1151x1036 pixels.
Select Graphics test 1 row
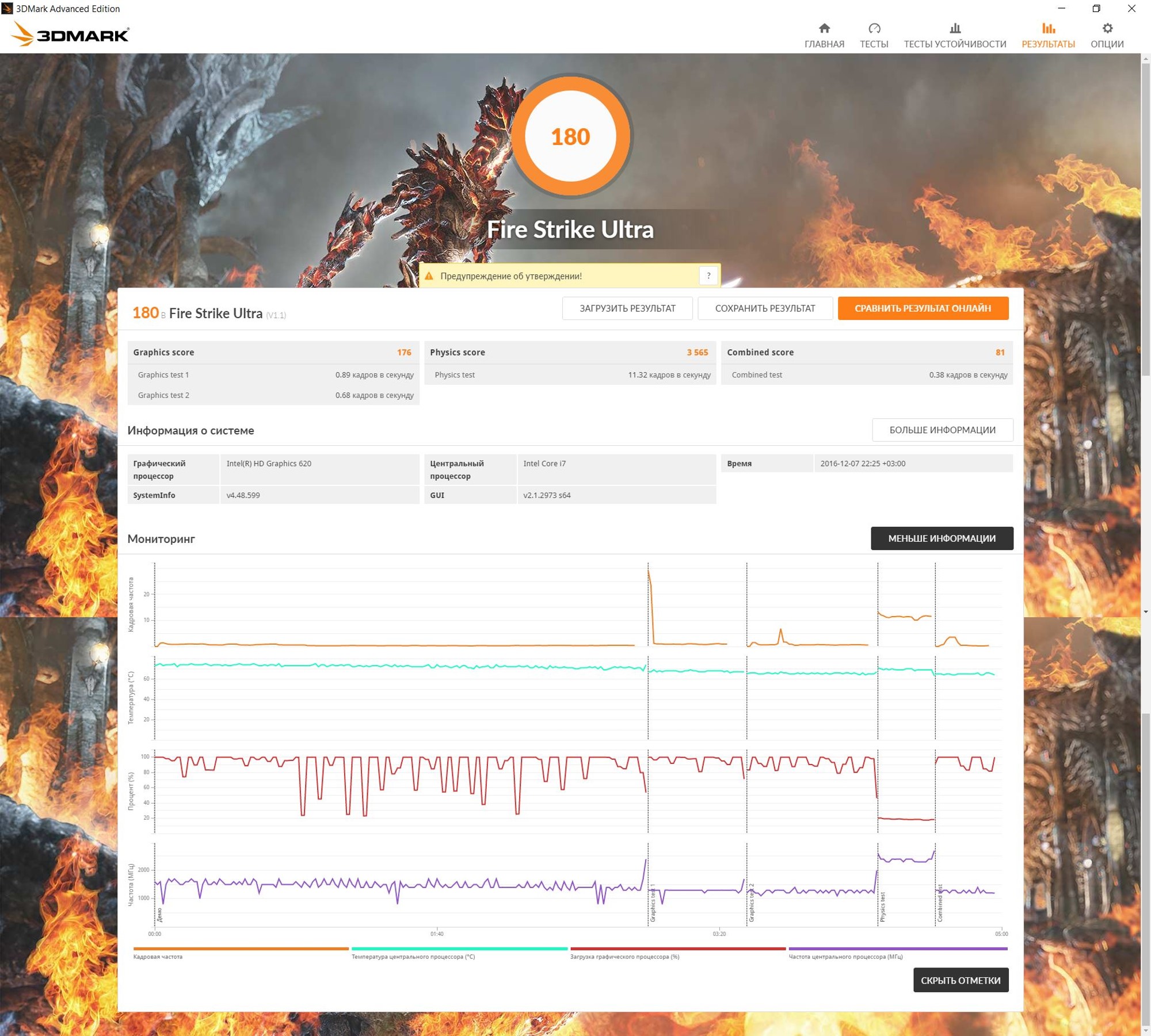[273, 375]
